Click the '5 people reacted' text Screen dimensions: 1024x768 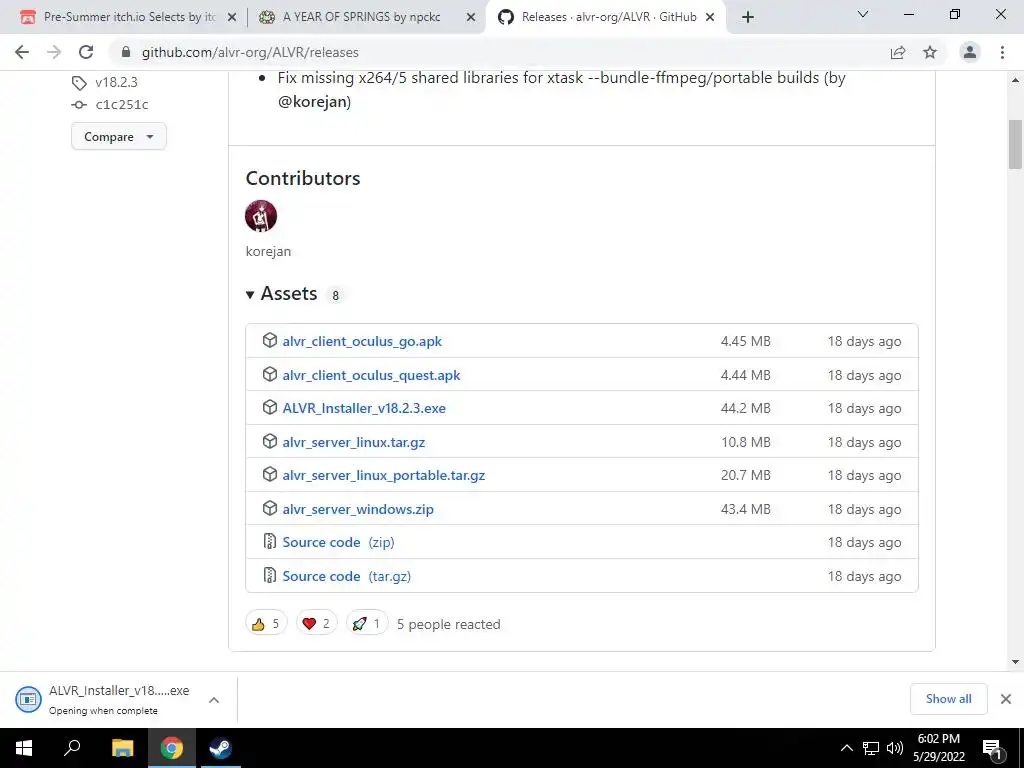[x=449, y=624]
